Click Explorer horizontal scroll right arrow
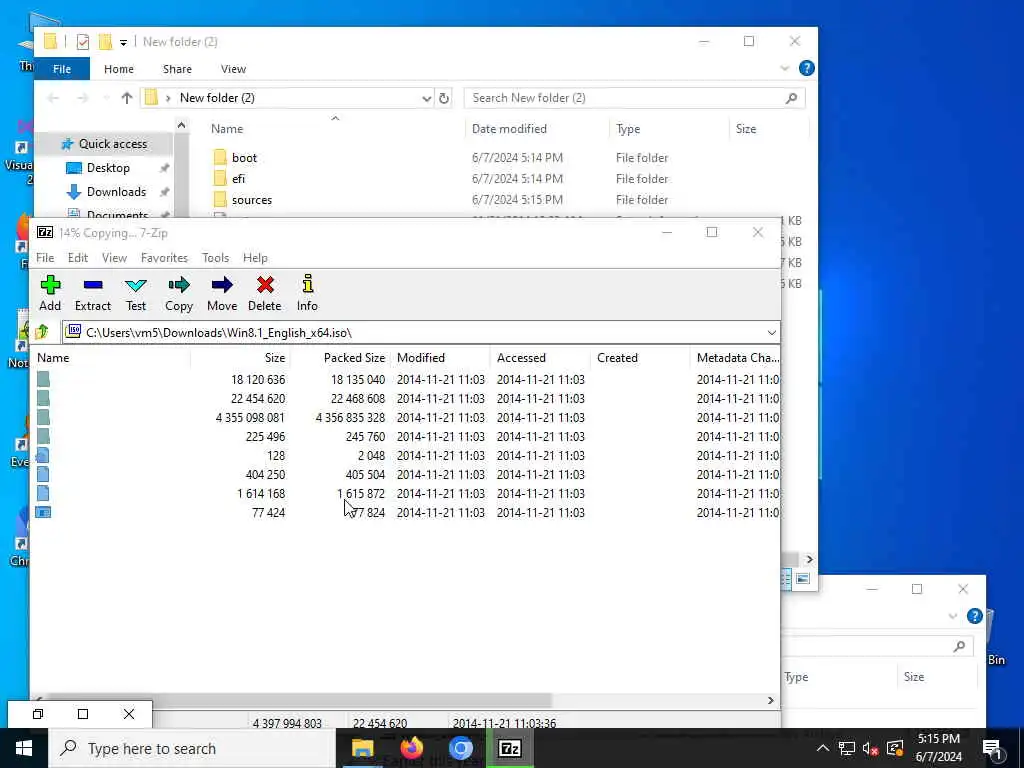The height and width of the screenshot is (768, 1024). (x=810, y=560)
